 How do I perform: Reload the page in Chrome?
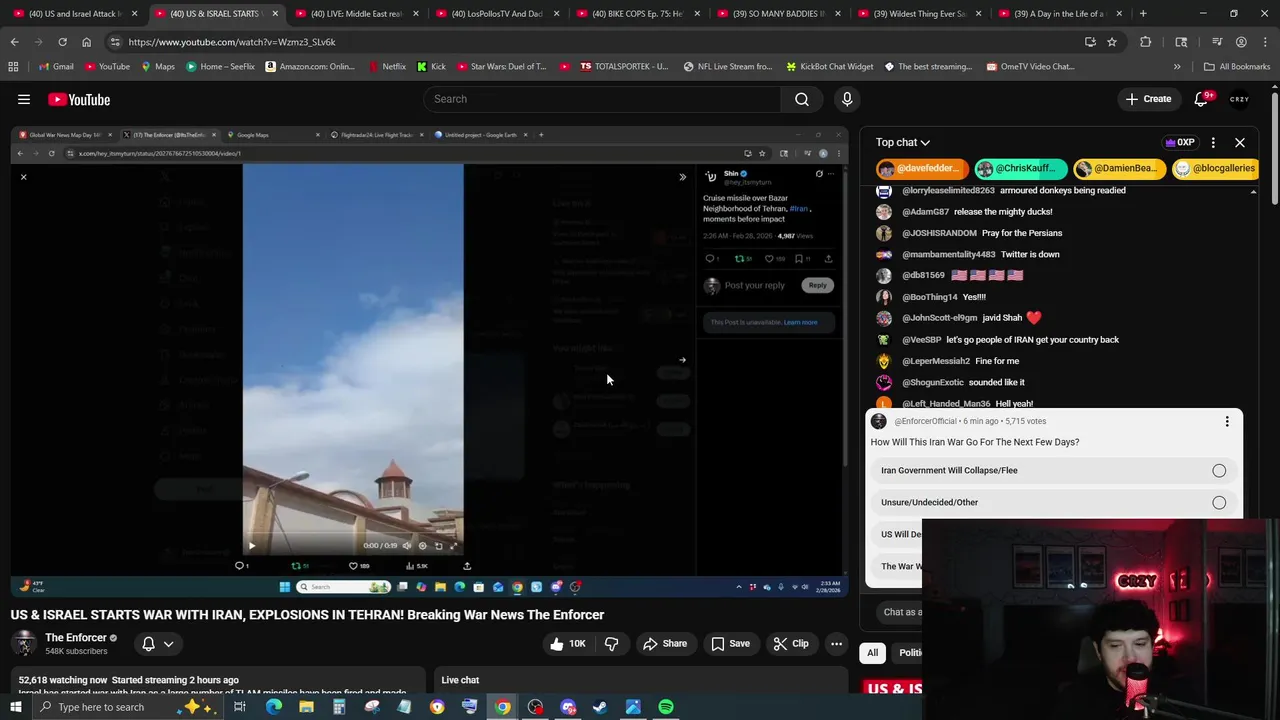point(62,42)
